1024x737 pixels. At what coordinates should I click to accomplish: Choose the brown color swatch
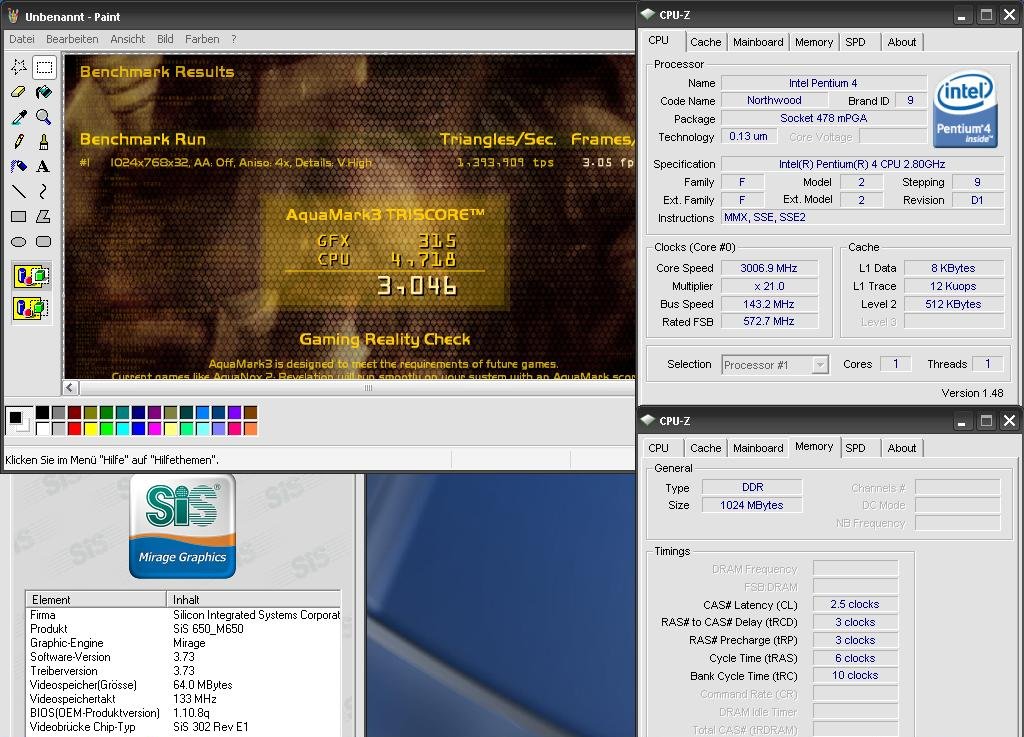pos(251,413)
